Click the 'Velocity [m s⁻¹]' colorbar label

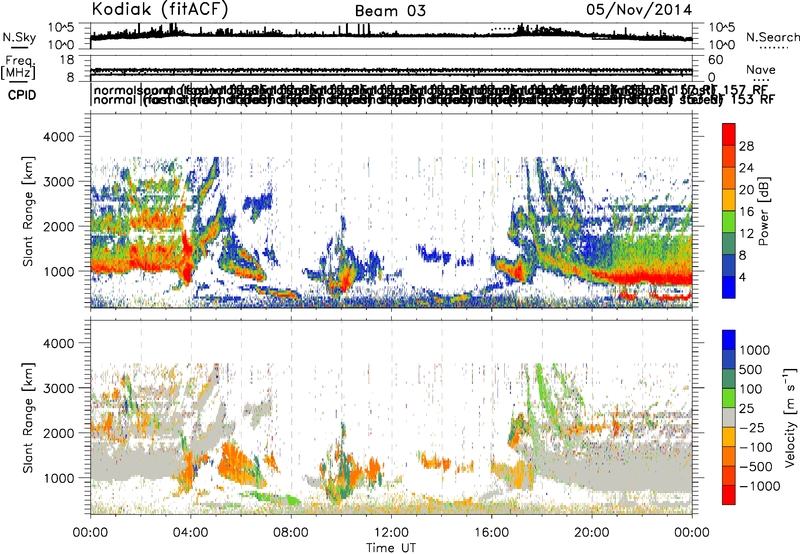pyautogui.click(x=790, y=417)
